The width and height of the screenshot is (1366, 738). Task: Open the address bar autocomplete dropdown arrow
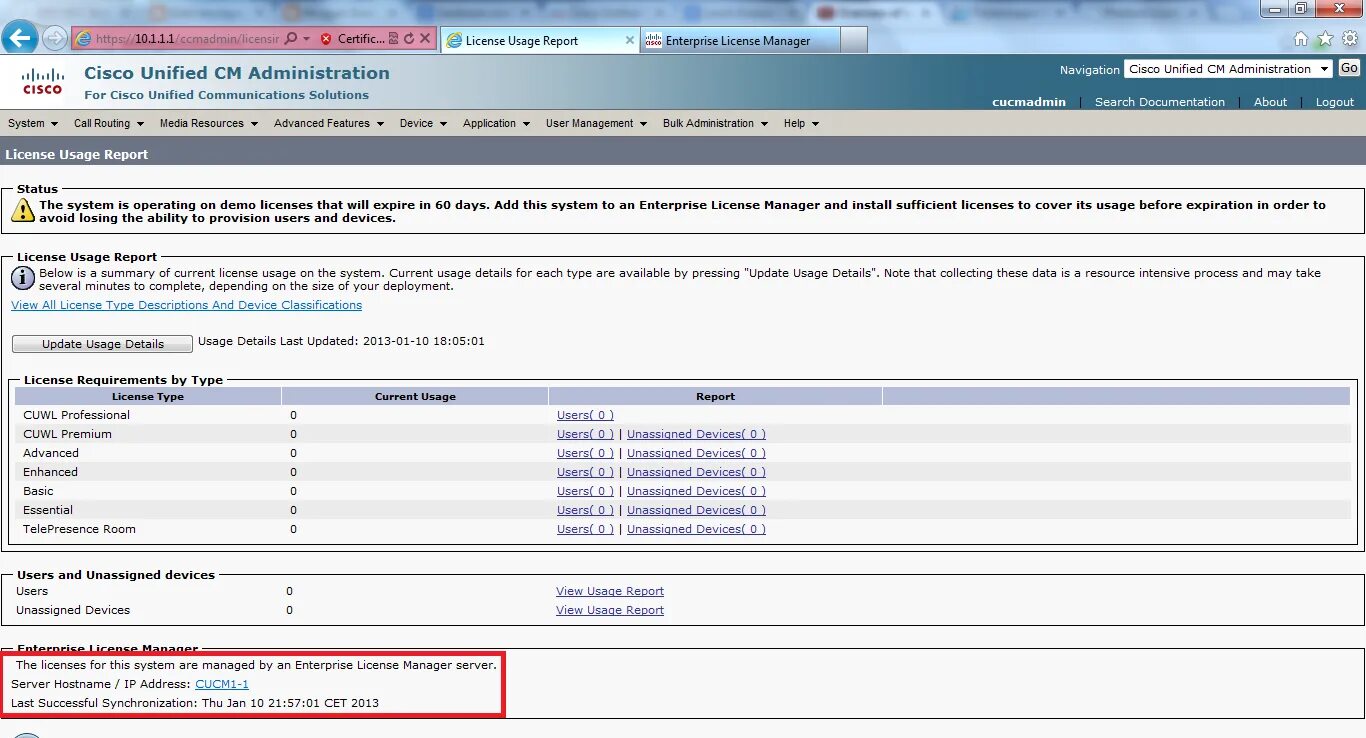[x=306, y=39]
